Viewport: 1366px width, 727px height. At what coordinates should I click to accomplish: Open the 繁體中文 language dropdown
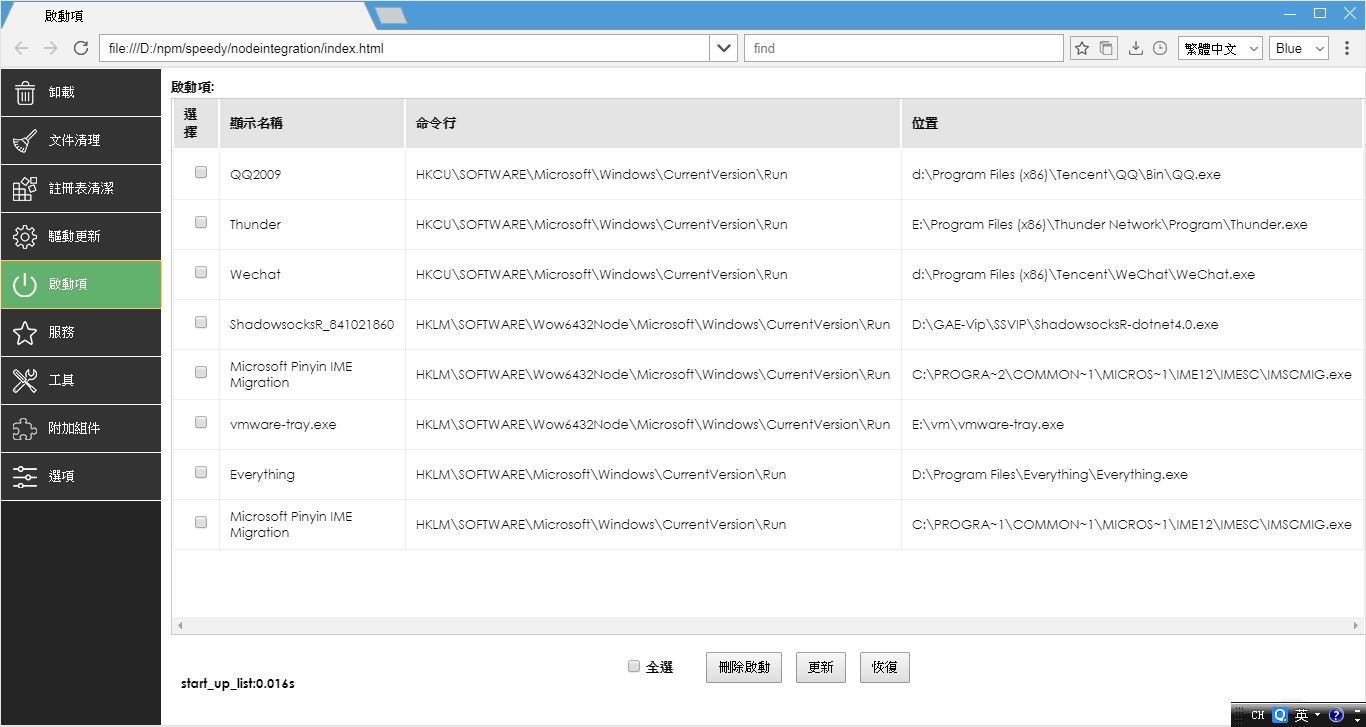pos(1221,48)
